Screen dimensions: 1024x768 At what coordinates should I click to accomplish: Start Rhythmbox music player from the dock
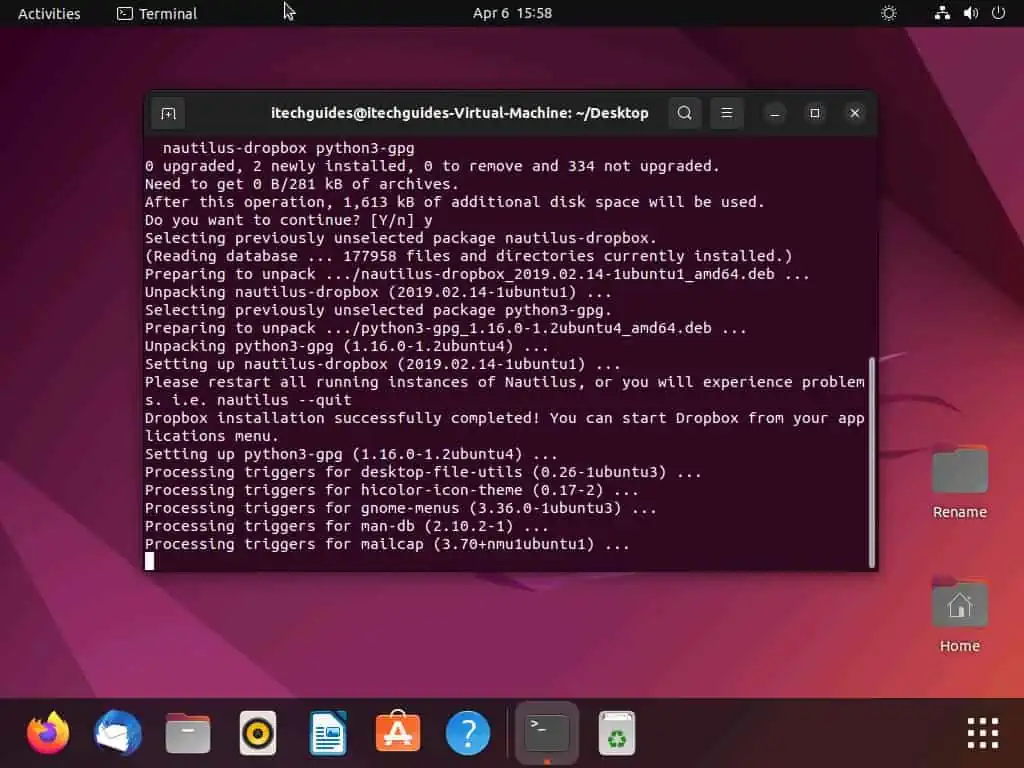coord(257,732)
